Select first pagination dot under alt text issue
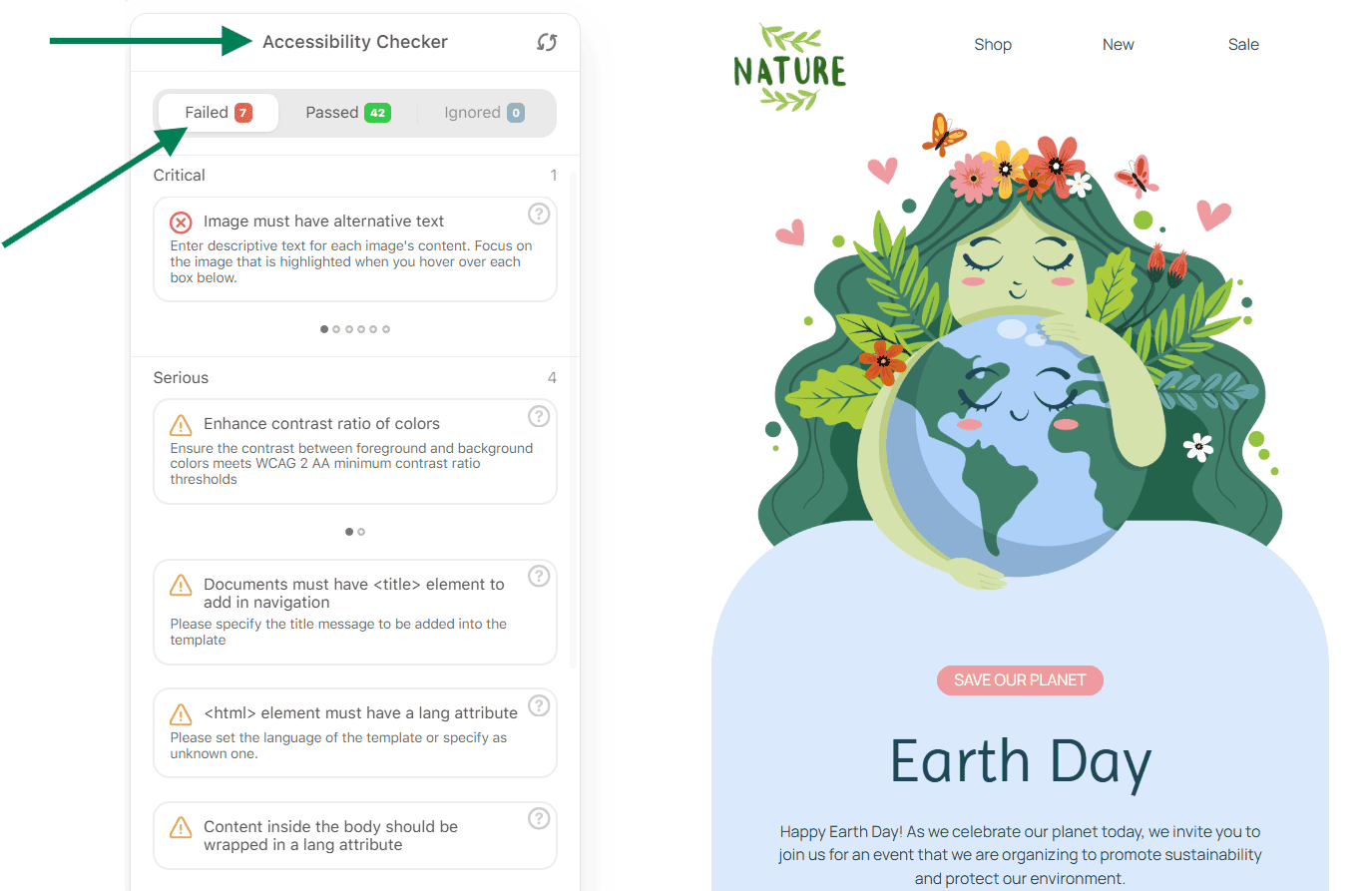Image resolution: width=1372 pixels, height=891 pixels. point(324,329)
